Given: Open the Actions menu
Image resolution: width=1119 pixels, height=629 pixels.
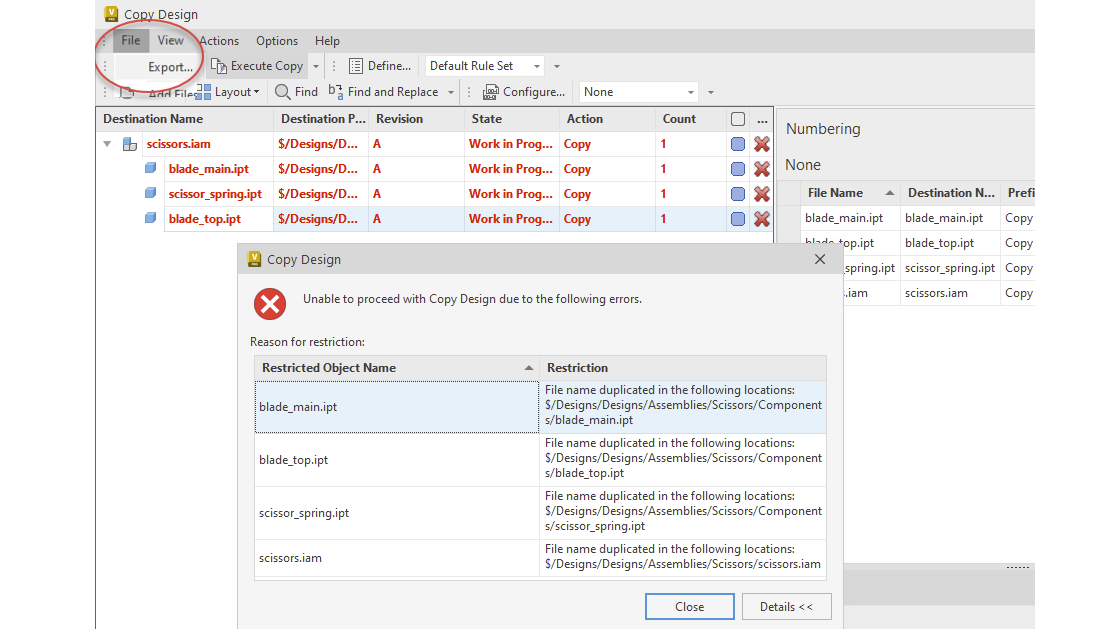Looking at the screenshot, I should (x=219, y=41).
